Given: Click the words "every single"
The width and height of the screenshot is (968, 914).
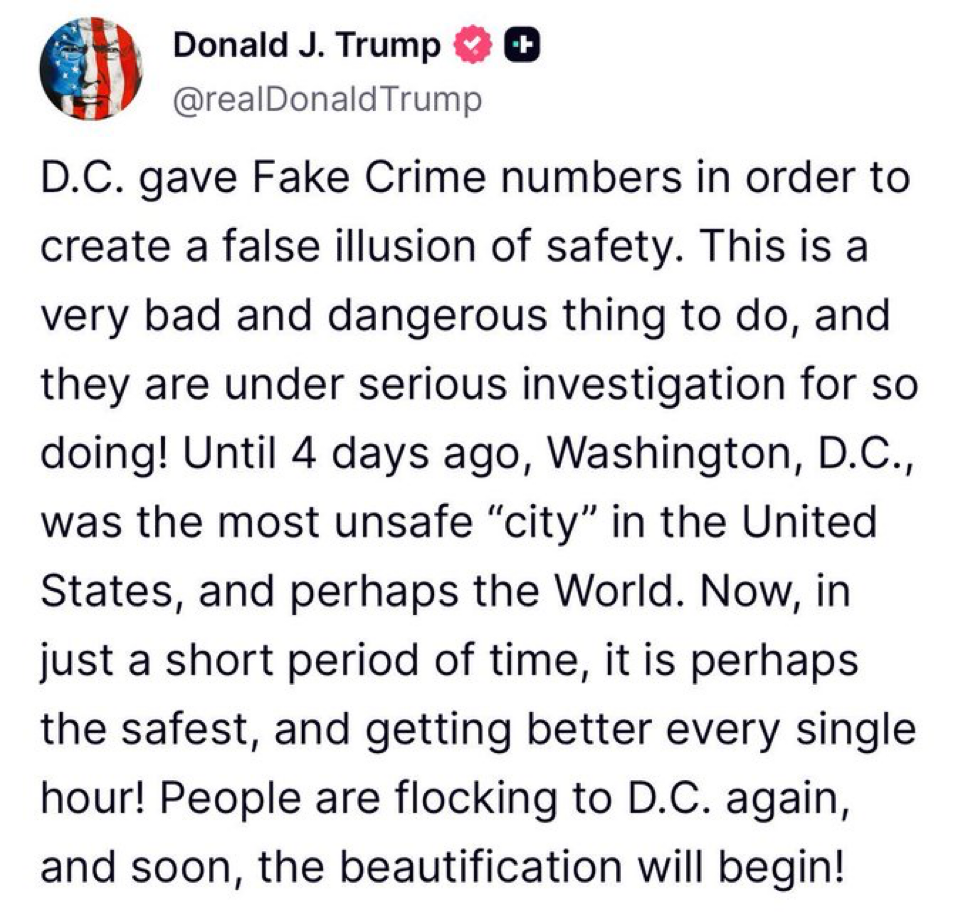Looking at the screenshot, I should click(x=791, y=731).
